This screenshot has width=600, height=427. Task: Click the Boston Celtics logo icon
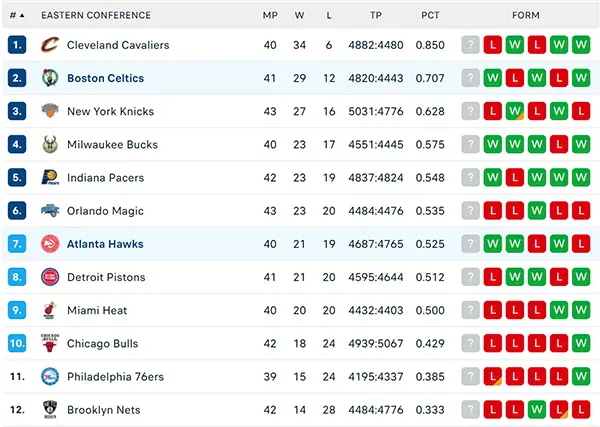[x=50, y=78]
